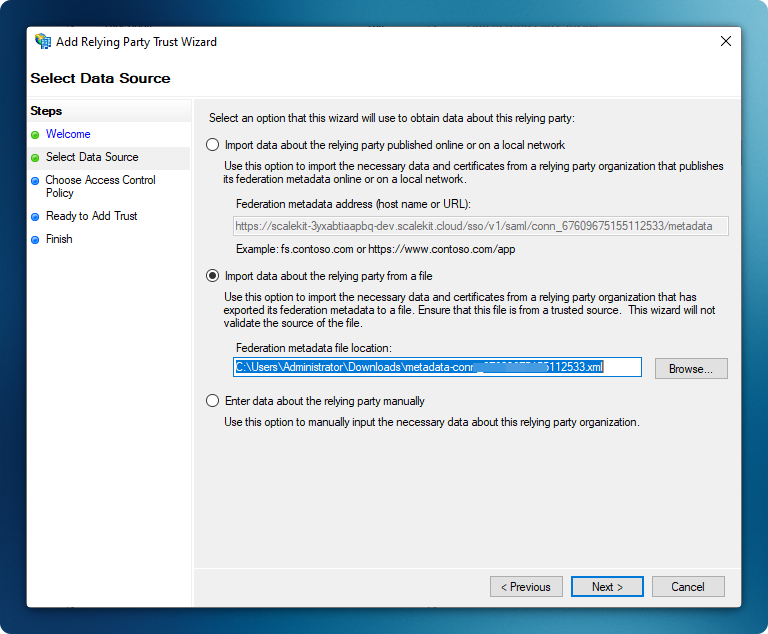This screenshot has height=634, width=768.
Task: Click the Next > button
Action: (x=607, y=587)
